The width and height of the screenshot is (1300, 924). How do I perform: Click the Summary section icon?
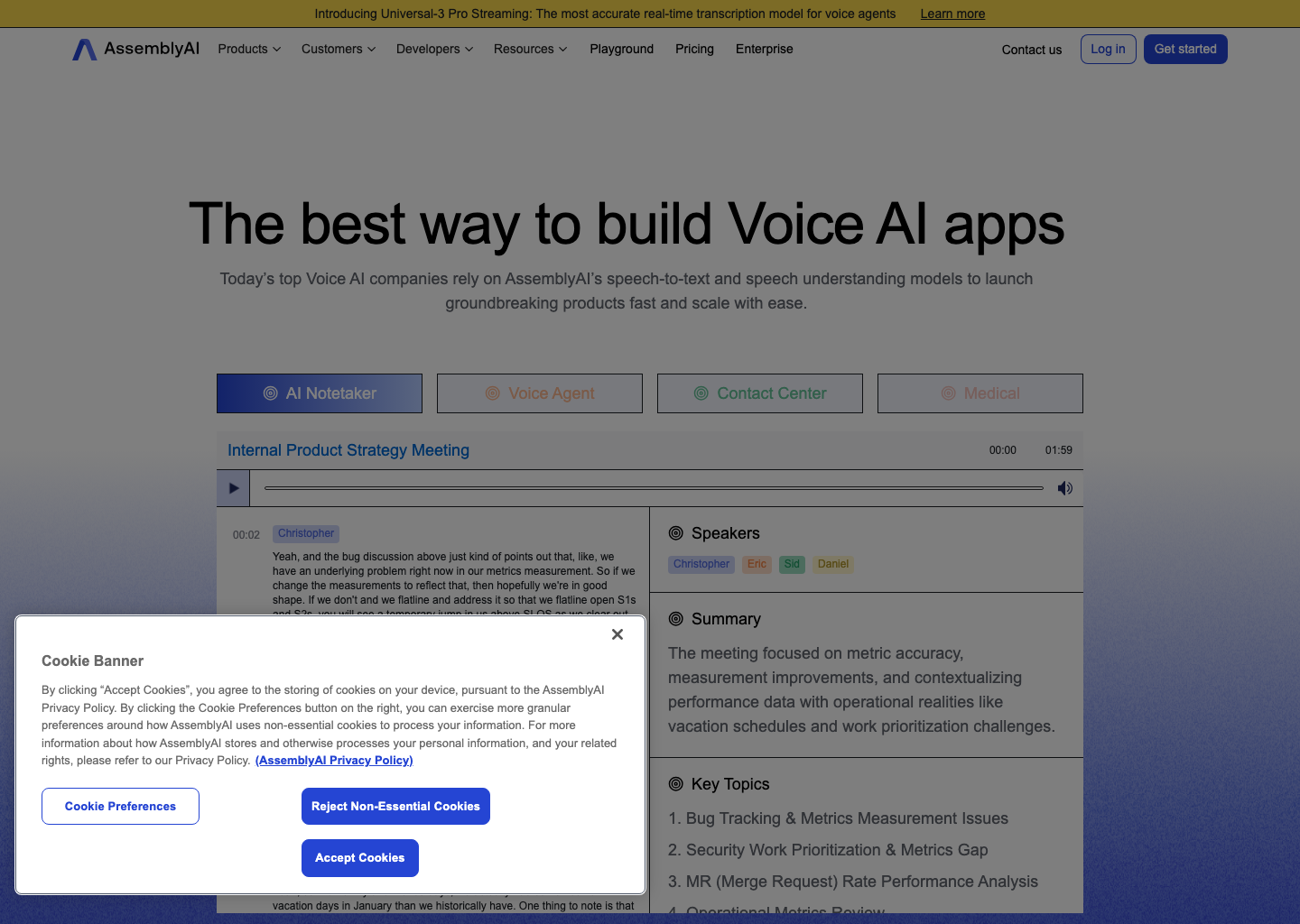pos(675,618)
